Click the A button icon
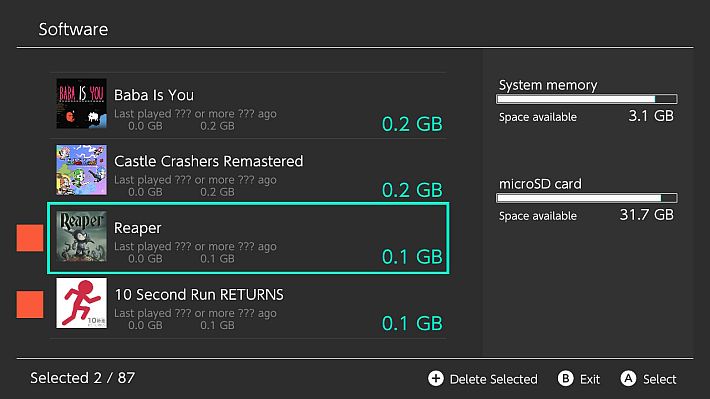Viewport: 710px width, 399px height. pos(628,379)
